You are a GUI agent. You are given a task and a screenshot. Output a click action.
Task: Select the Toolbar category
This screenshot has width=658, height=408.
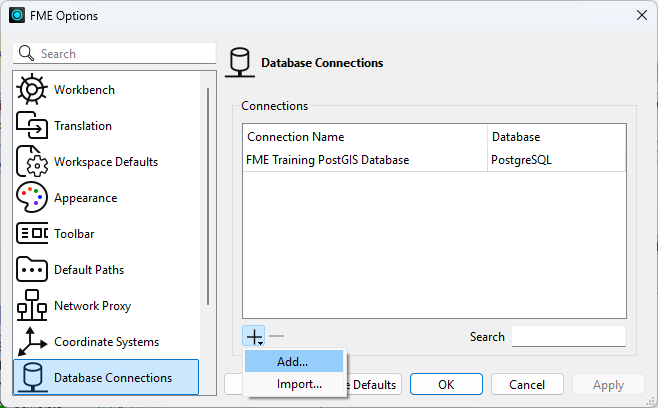[106, 233]
